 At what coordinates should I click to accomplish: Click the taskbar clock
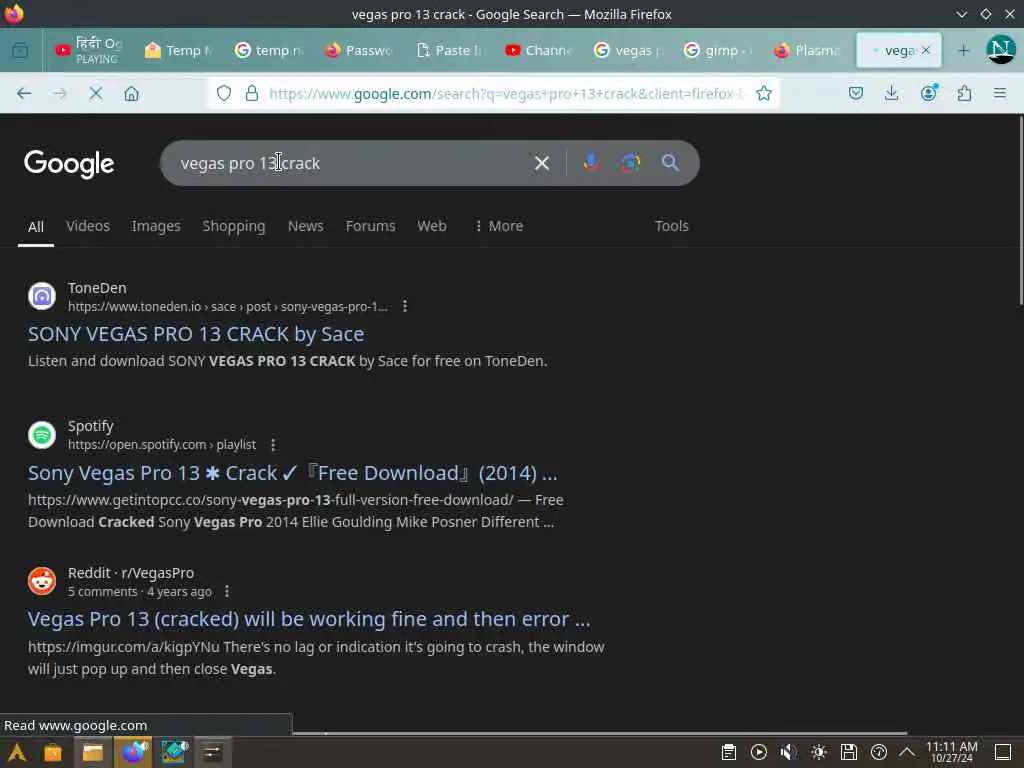coord(952,752)
